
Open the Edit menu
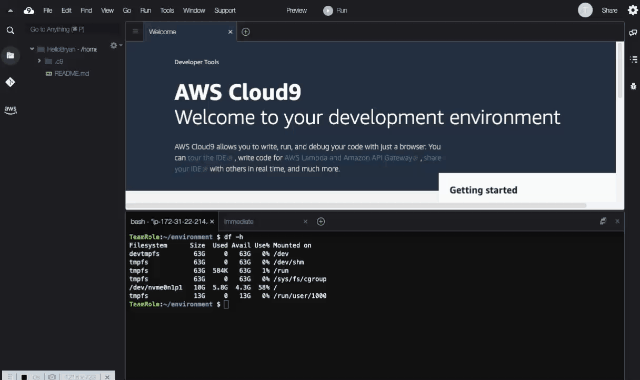66,11
